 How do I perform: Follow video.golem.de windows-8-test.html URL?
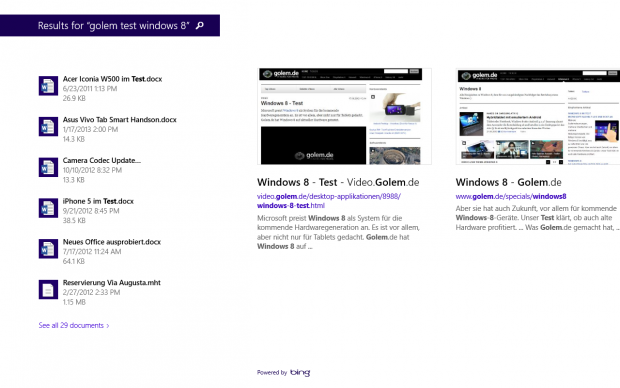pos(329,201)
